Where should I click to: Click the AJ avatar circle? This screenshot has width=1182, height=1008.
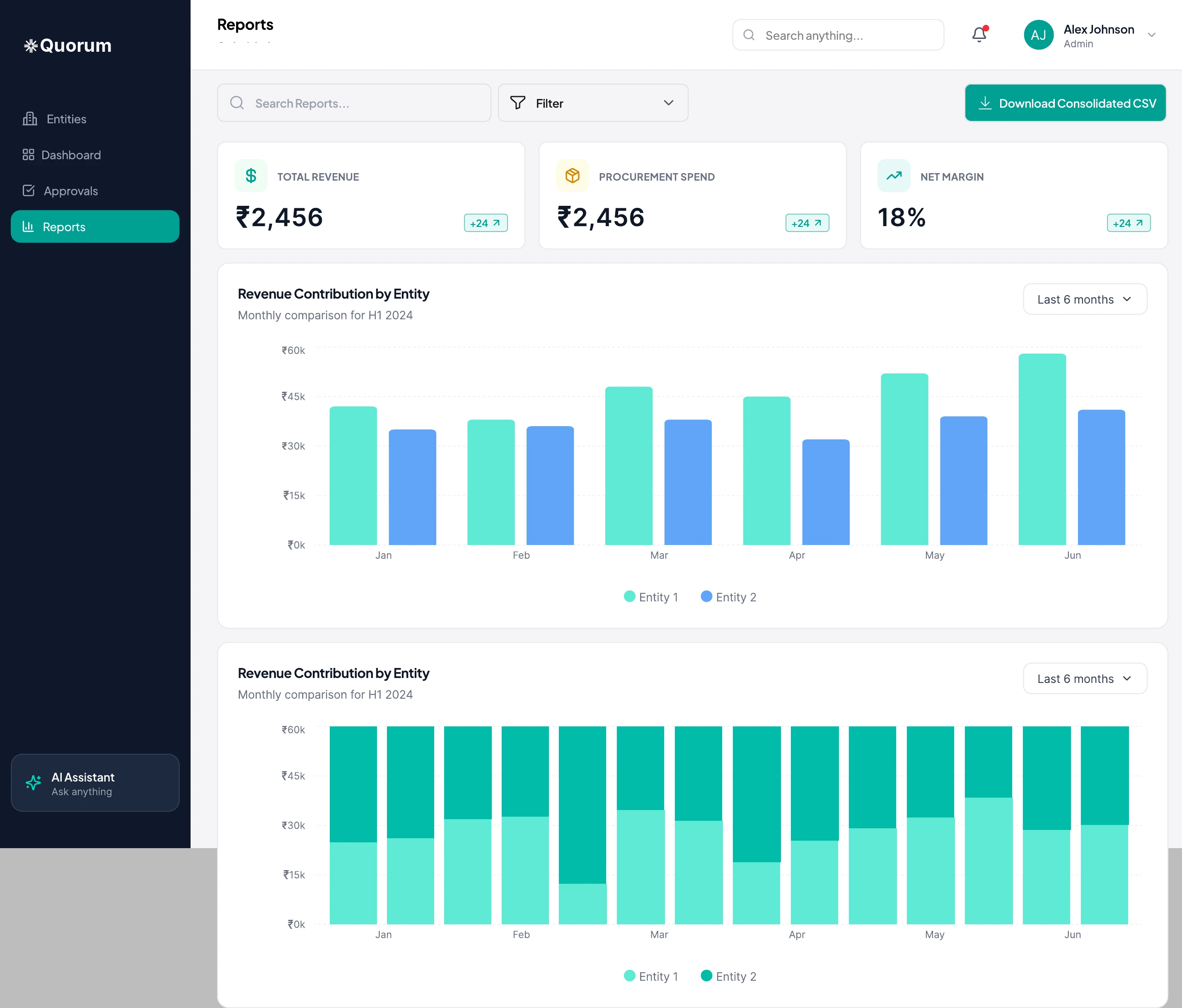(x=1038, y=35)
